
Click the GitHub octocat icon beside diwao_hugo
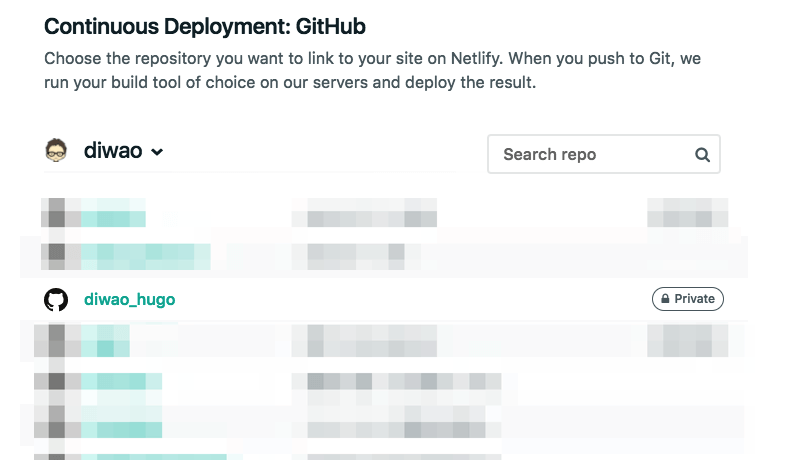pos(56,299)
